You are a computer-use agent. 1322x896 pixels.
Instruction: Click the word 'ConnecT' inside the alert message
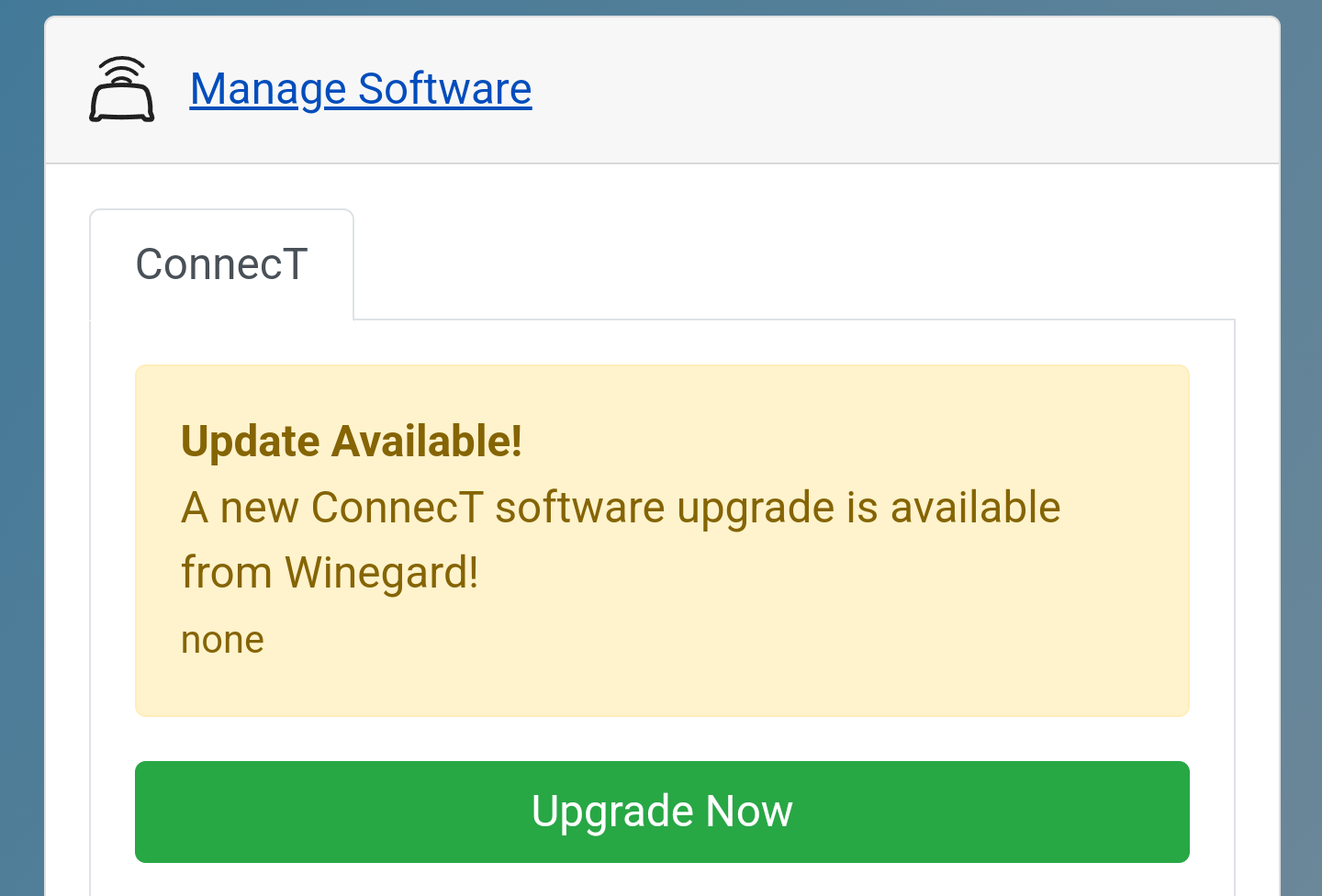pyautogui.click(x=398, y=508)
